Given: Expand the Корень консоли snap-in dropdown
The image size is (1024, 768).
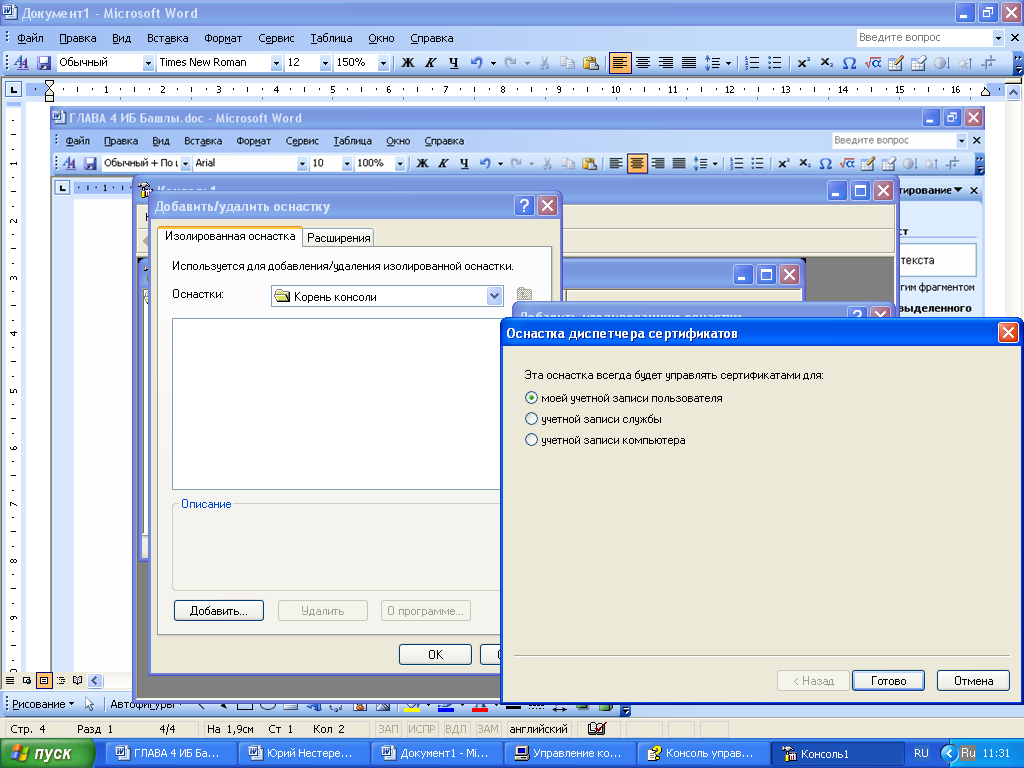Looking at the screenshot, I should click(494, 296).
